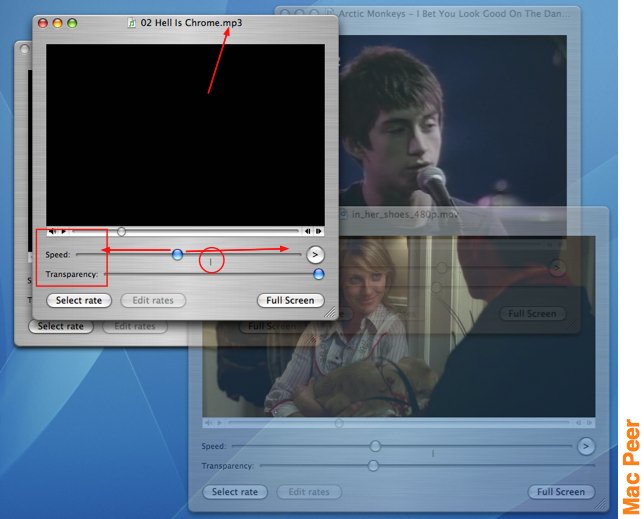This screenshot has width=644, height=519.
Task: Click playback scrubber knob in Hell Is Chrome window
Action: 121,232
